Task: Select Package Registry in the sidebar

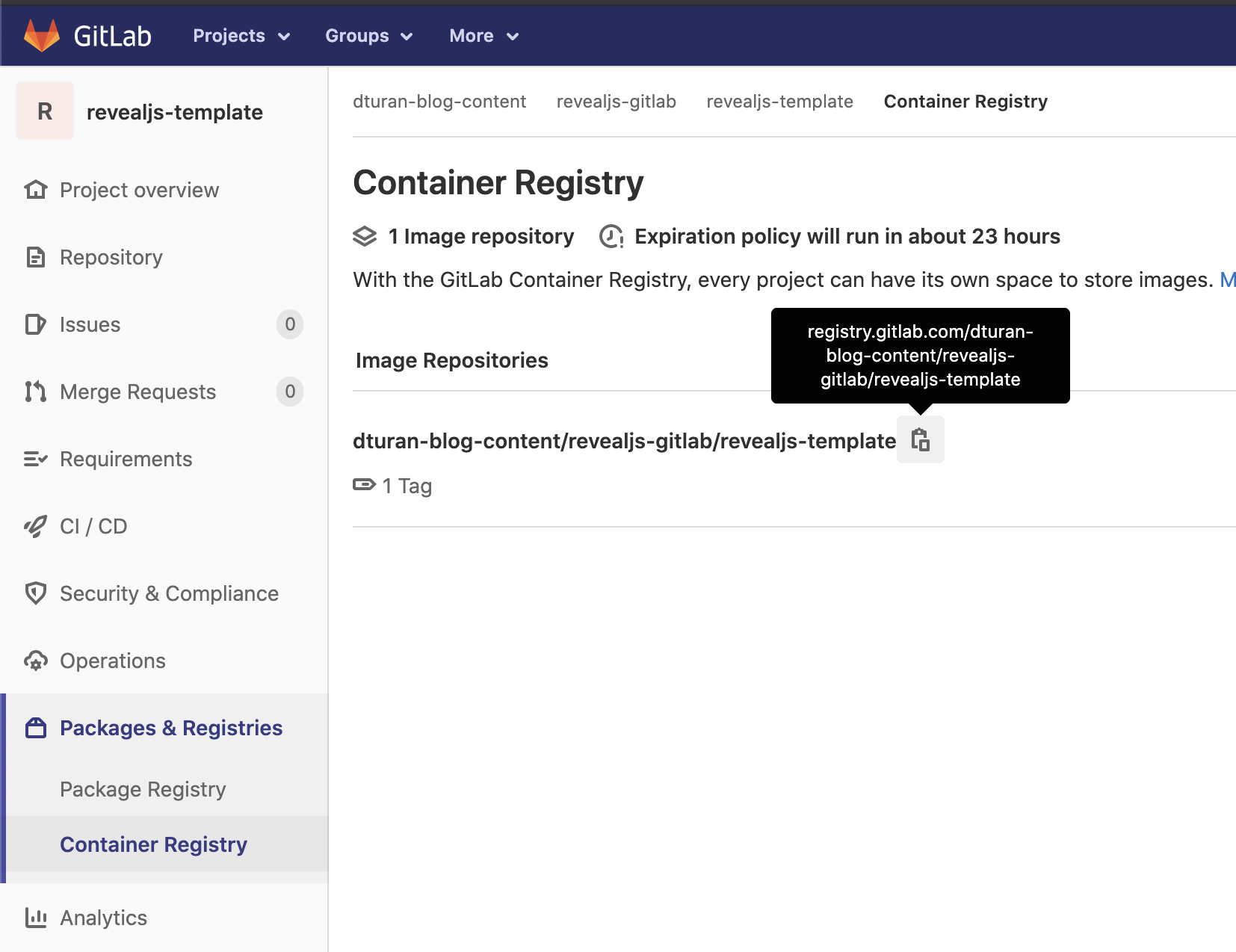Action: 143,789
